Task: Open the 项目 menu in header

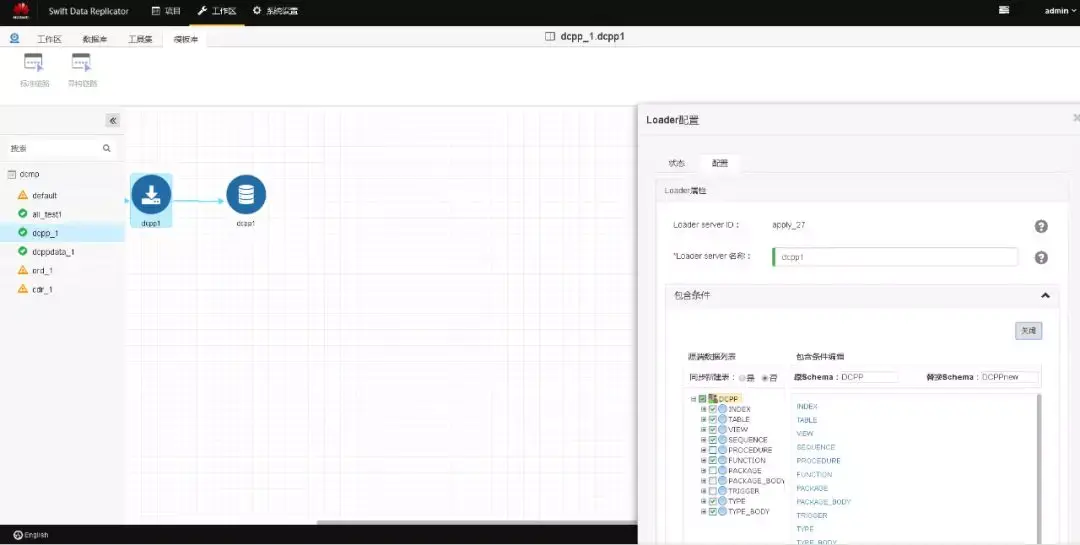Action: pos(166,10)
